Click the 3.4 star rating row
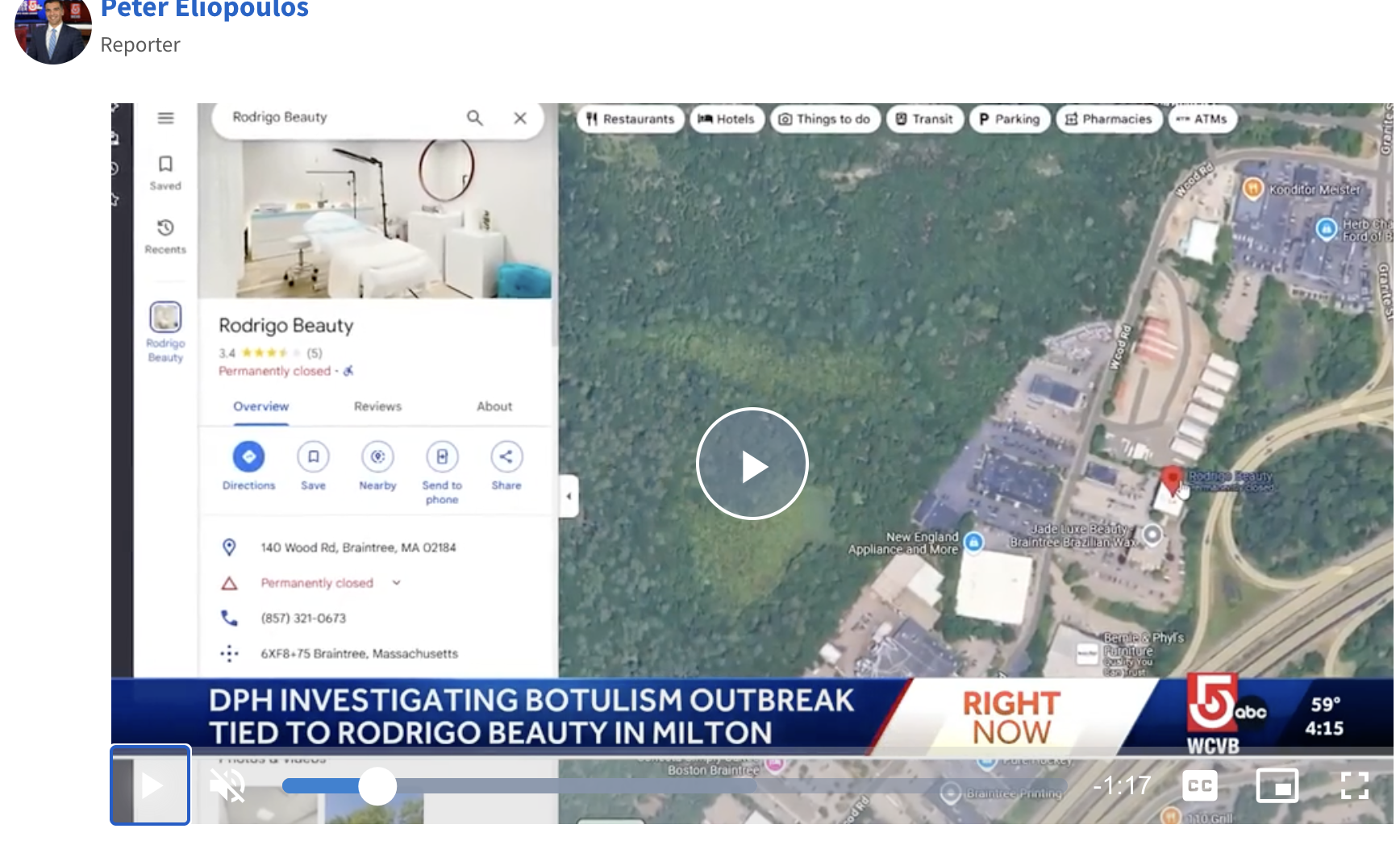 [x=270, y=352]
